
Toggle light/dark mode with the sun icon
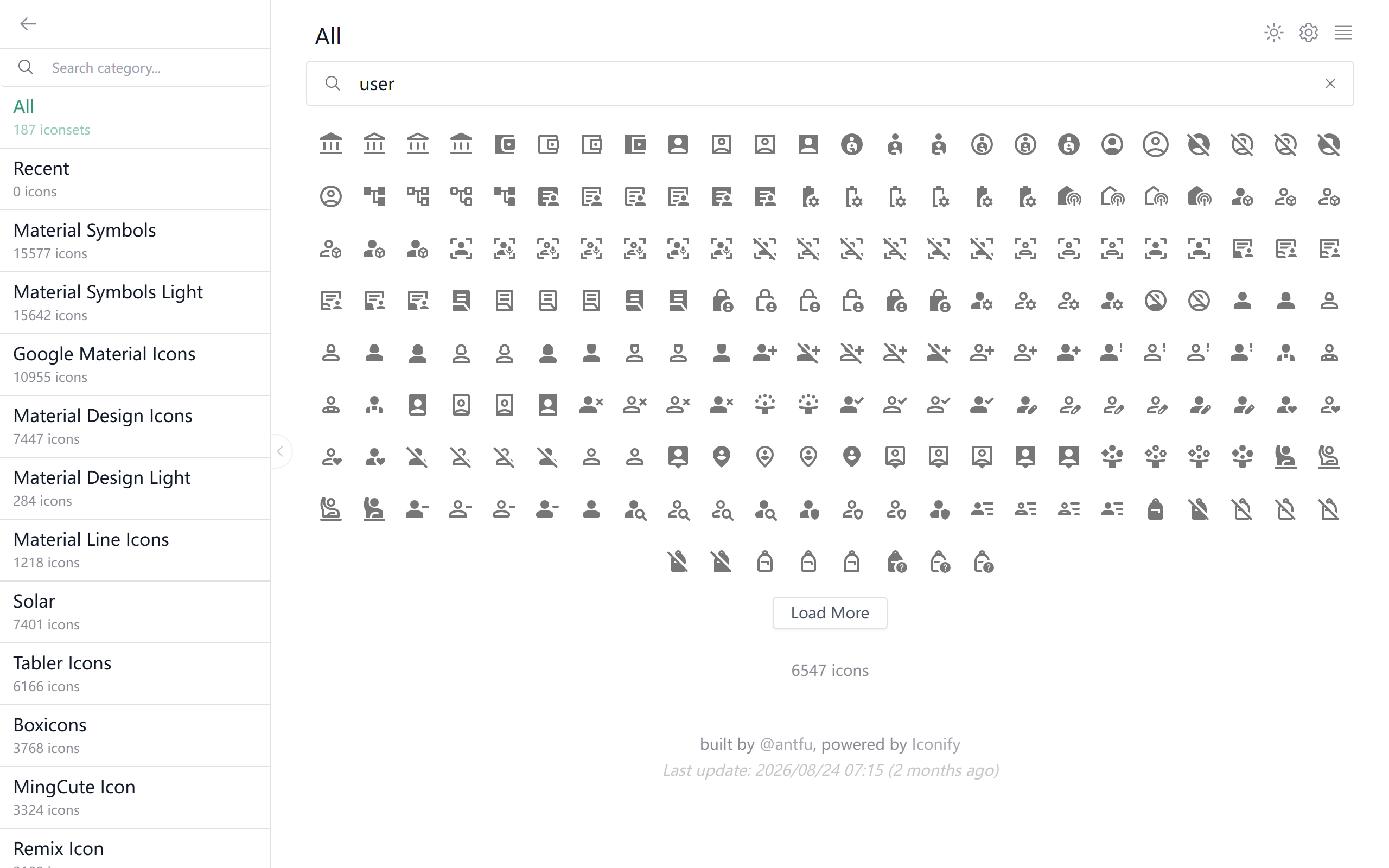coord(1273,33)
